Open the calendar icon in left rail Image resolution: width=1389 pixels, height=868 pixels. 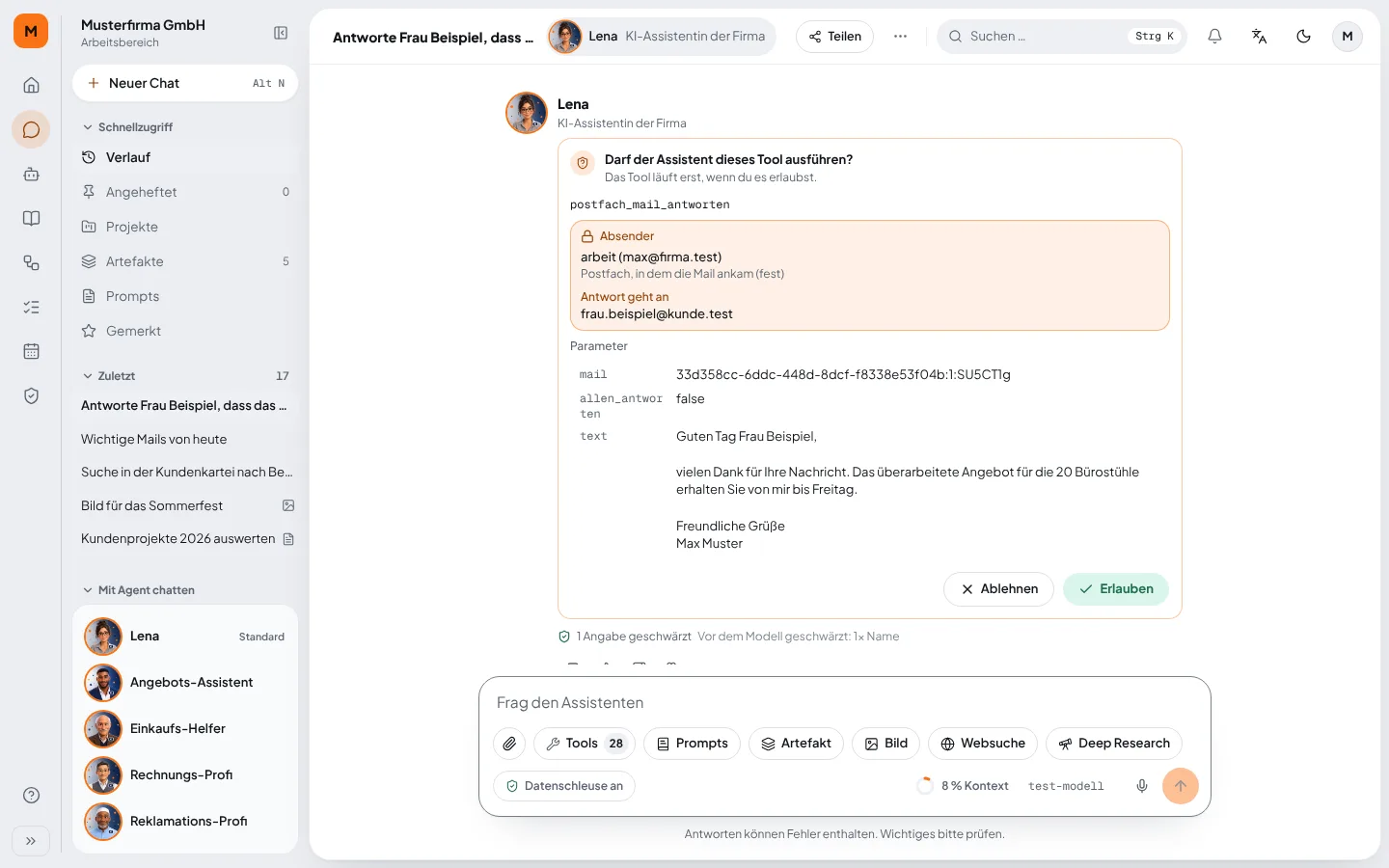coord(31,351)
